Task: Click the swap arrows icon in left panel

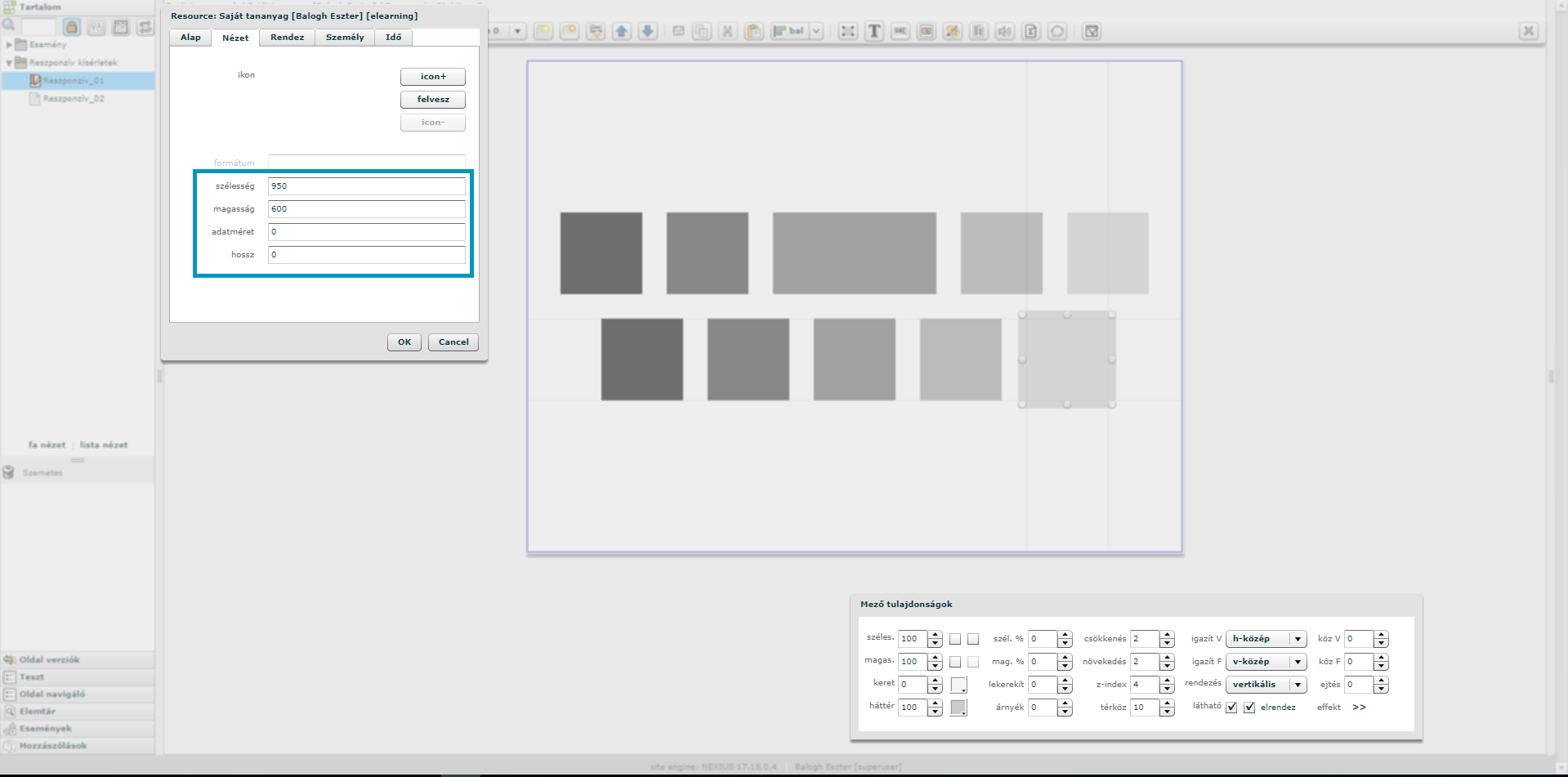Action: (x=145, y=27)
